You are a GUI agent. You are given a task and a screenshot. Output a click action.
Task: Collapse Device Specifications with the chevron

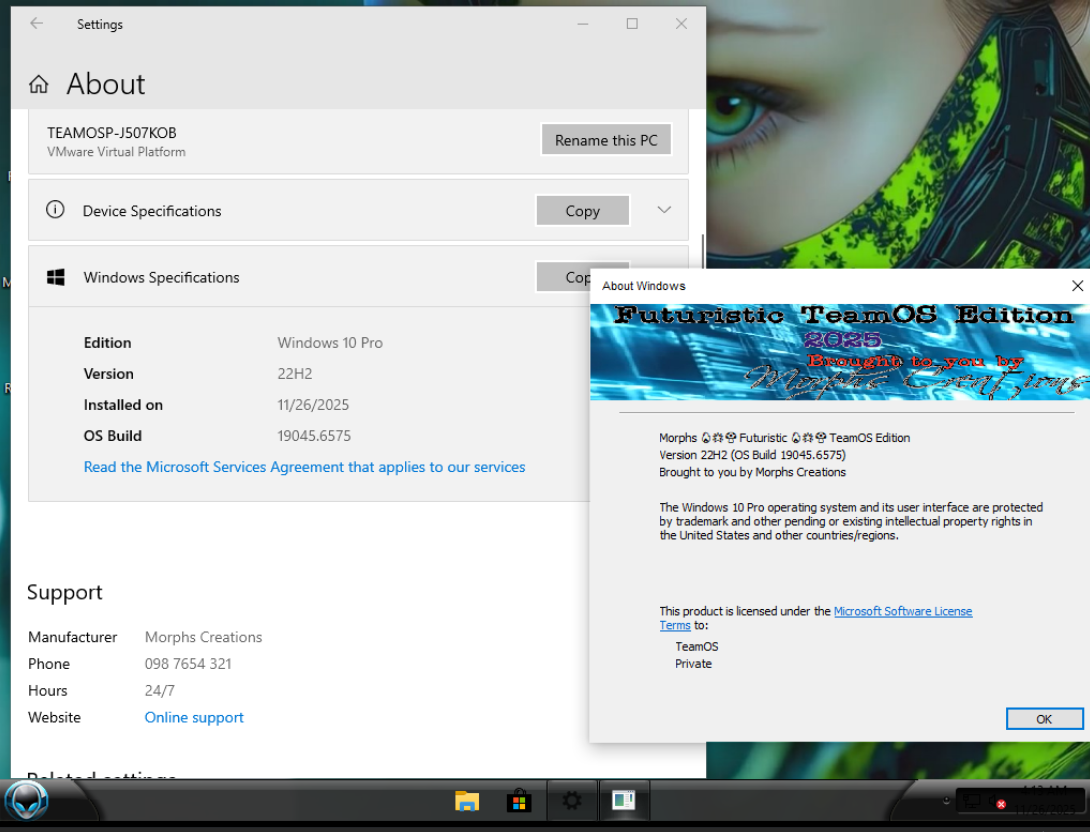coord(664,210)
